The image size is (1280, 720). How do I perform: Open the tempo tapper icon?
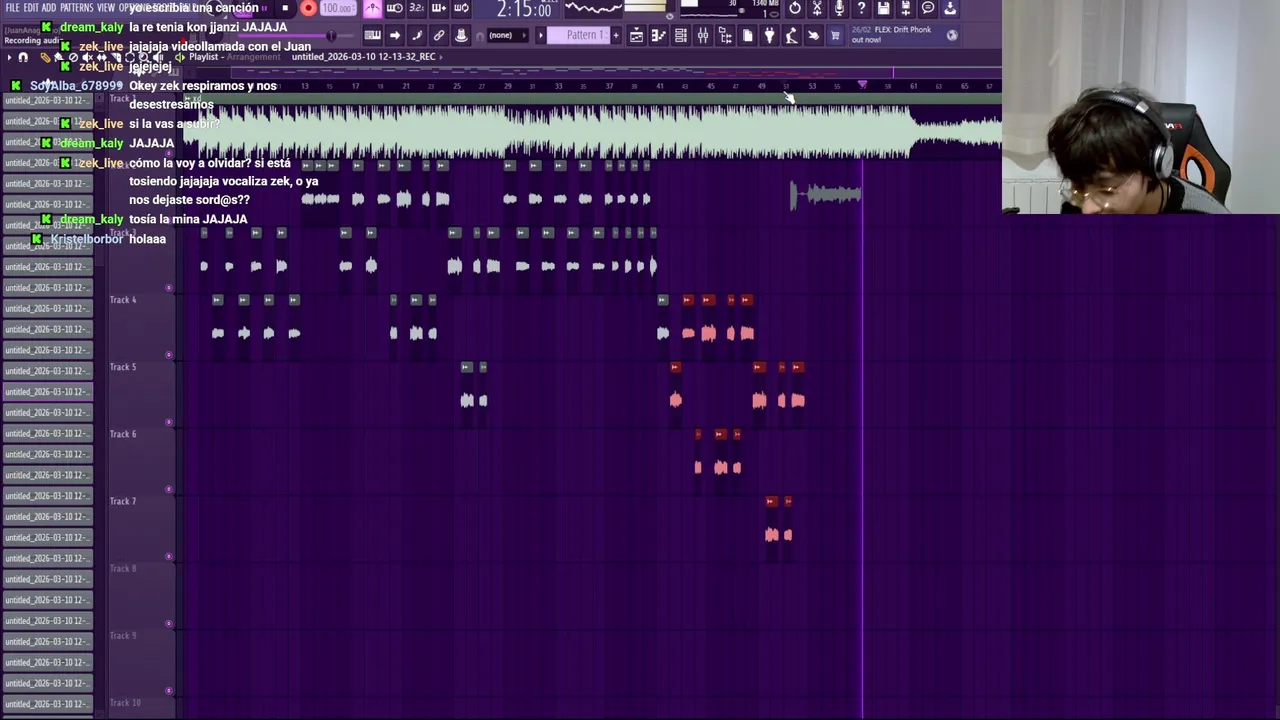791,36
